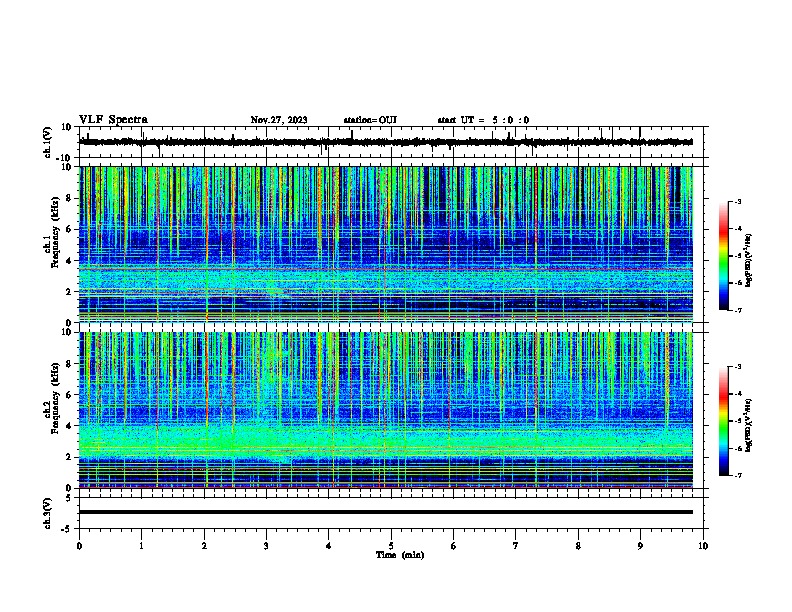Click the upper ch.1 color scale bar

724,256
